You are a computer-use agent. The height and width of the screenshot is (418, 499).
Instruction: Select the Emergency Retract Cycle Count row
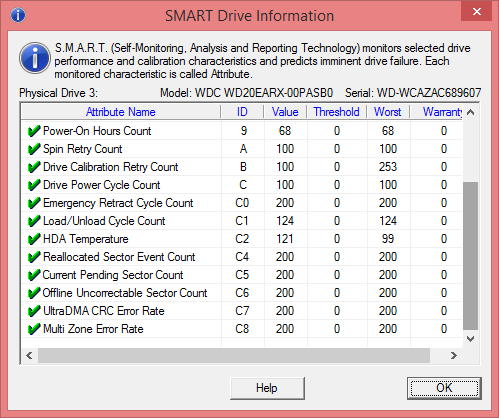tap(242, 203)
